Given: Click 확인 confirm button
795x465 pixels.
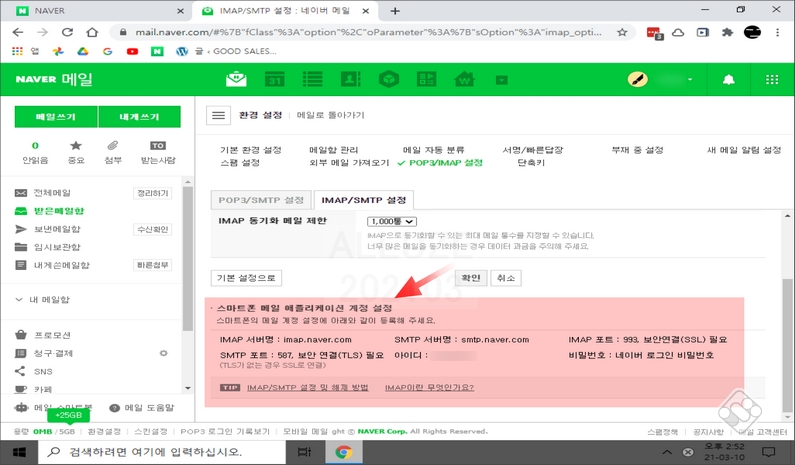Looking at the screenshot, I should tap(471, 278).
